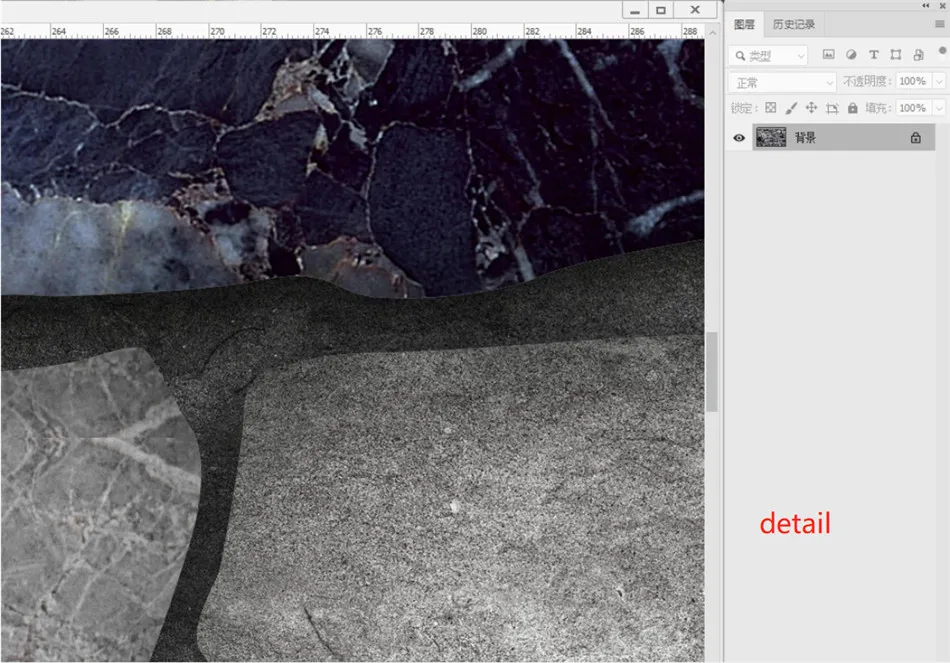Switch to the 图层 tab

(744, 24)
